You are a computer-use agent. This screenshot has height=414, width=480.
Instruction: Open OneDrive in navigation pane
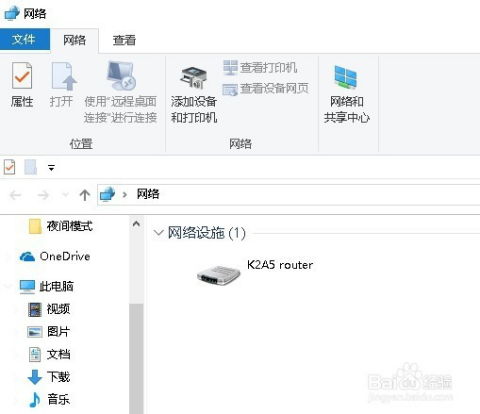[55, 256]
